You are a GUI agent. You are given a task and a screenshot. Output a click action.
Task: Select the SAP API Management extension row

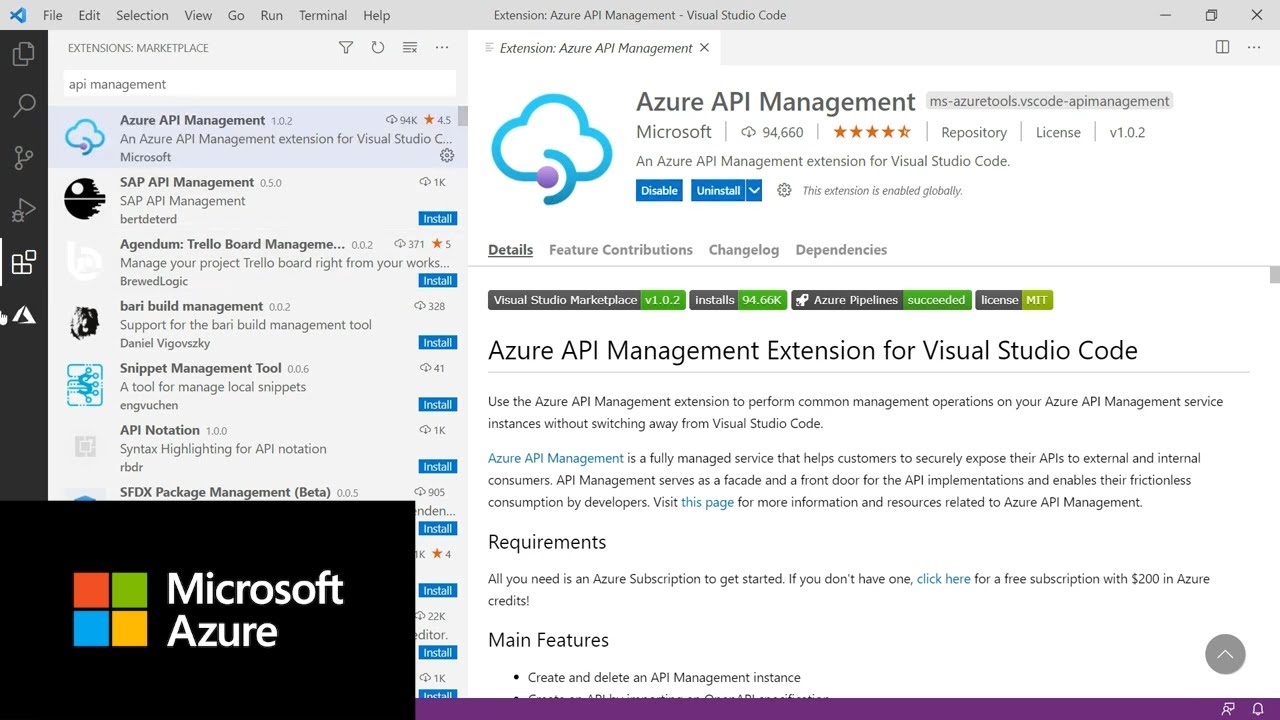258,200
